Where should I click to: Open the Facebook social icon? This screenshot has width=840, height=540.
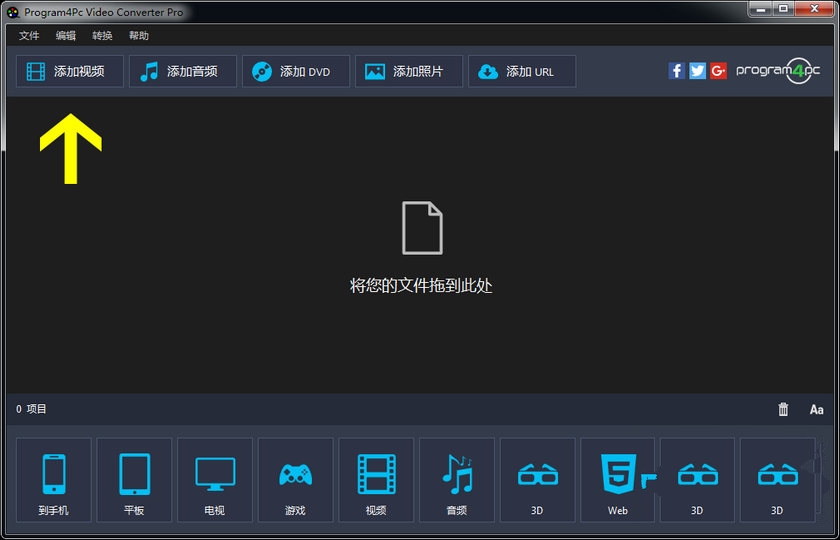[x=677, y=71]
